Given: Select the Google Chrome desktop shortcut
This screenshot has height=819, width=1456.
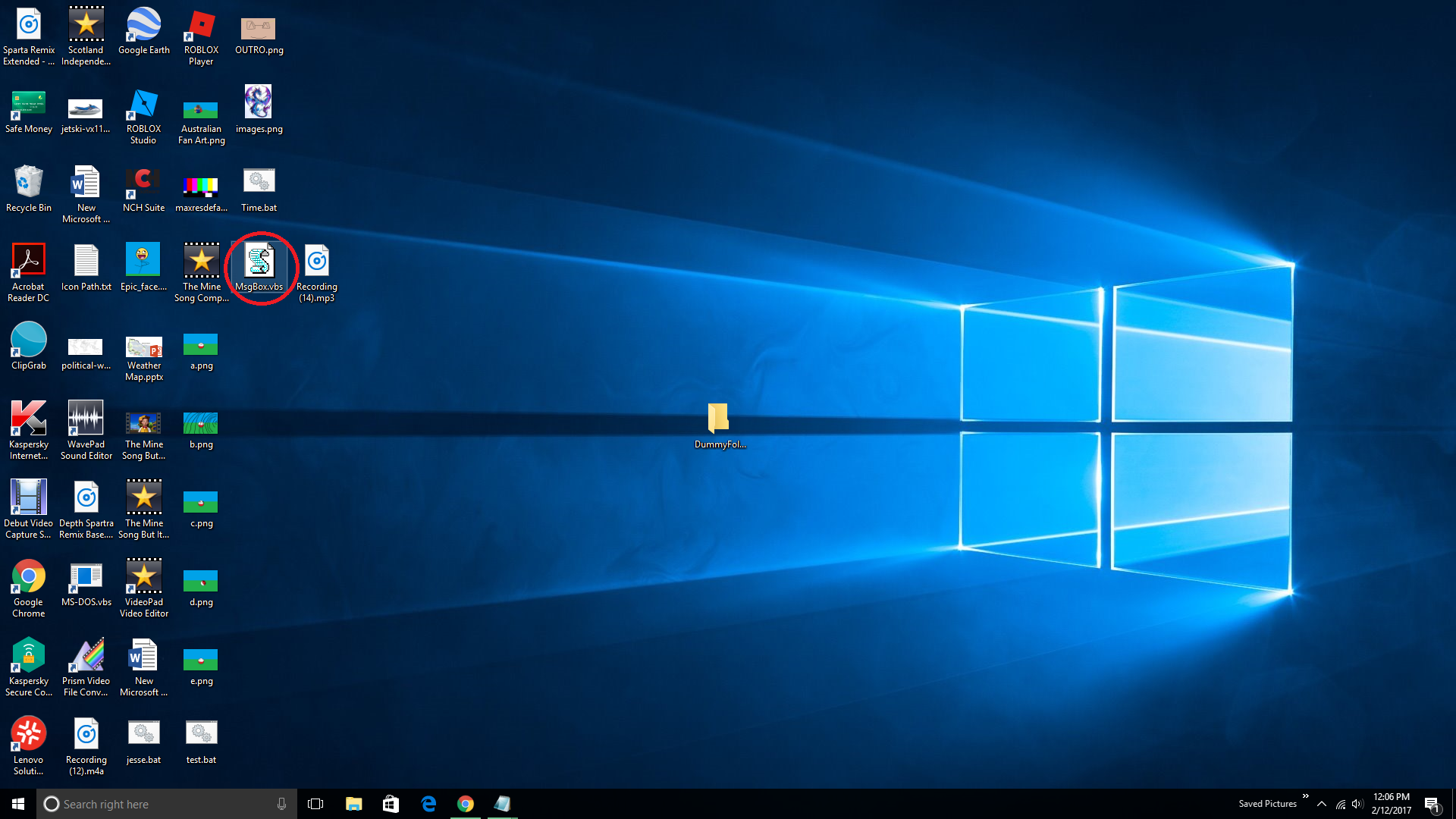Looking at the screenshot, I should click(29, 589).
